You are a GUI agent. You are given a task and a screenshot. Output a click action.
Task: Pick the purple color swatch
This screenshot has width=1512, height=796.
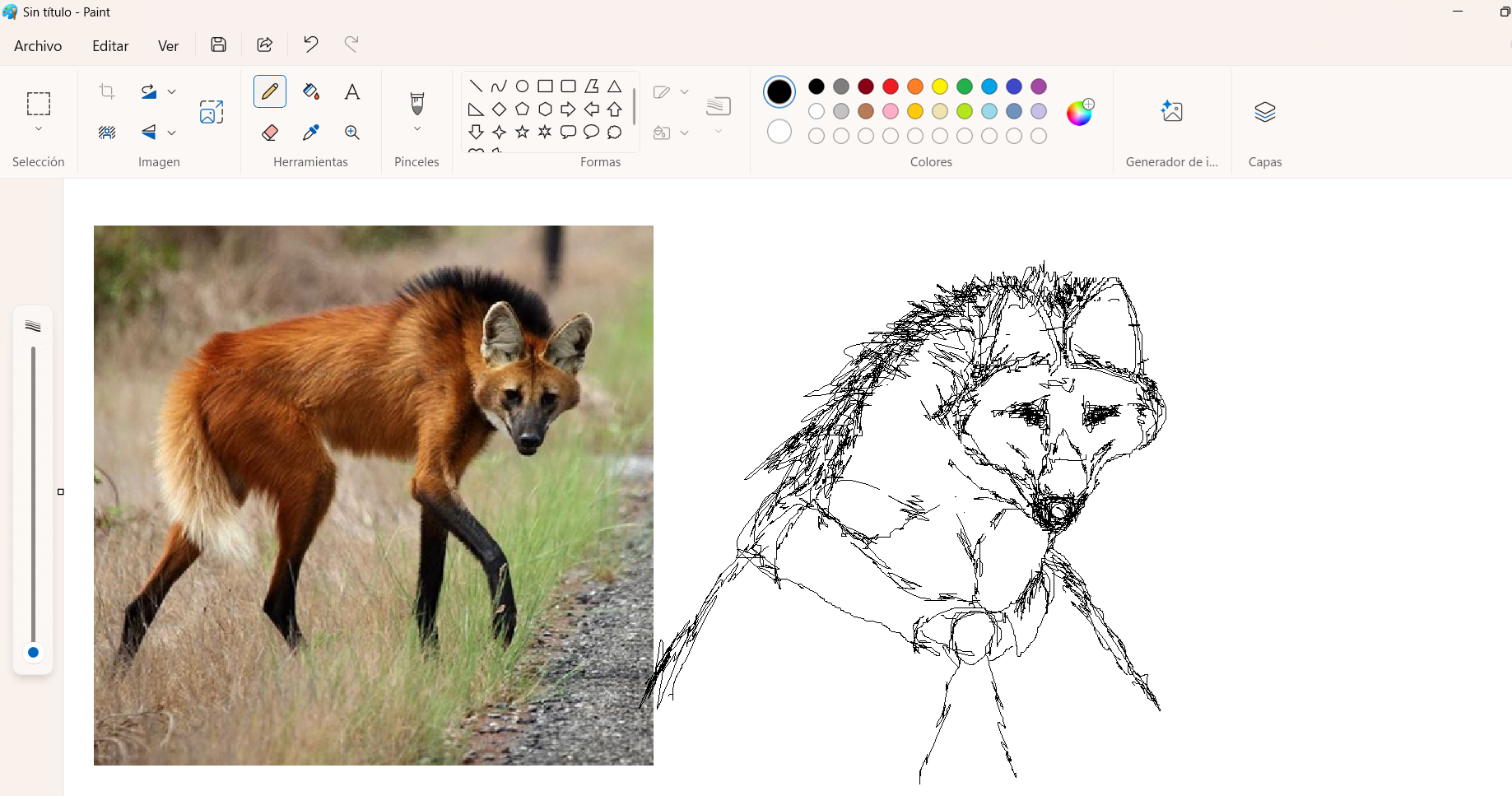1039,86
